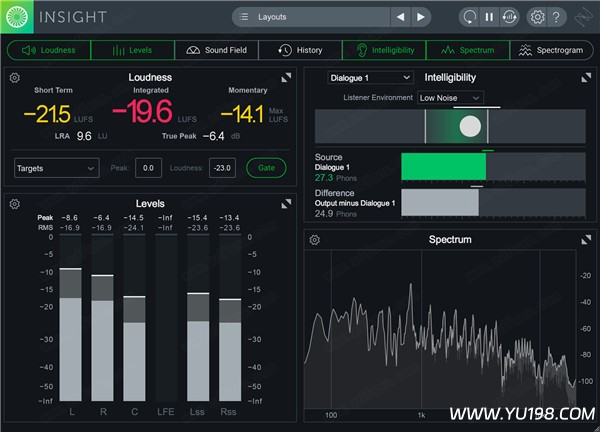Screen dimensions: 600x432
Task: Click the LRA 9.6 value
Action: 84,136
